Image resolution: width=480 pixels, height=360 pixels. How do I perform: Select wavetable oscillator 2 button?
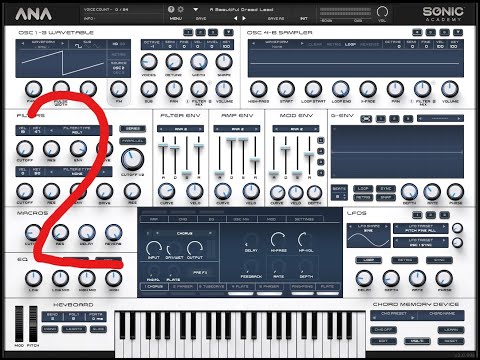click(200, 32)
